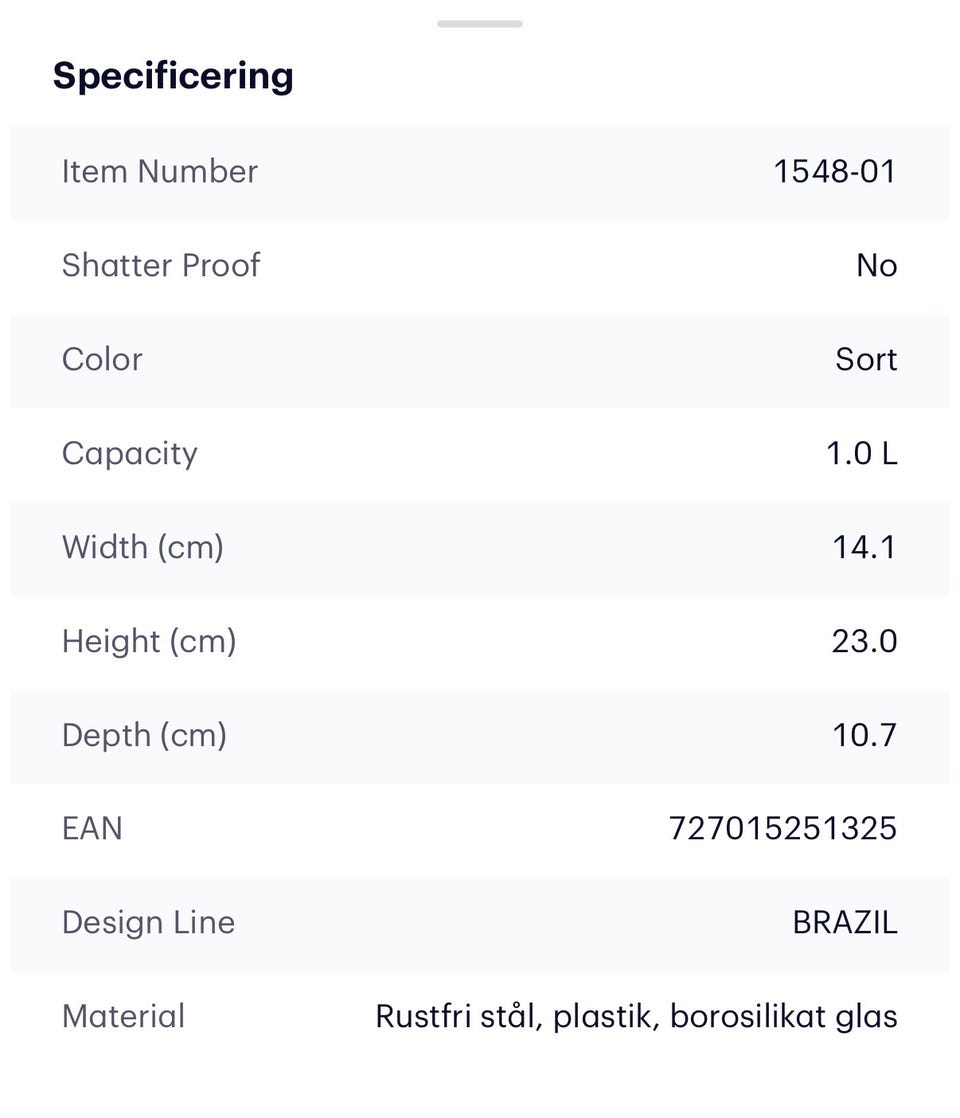Image resolution: width=960 pixels, height=1118 pixels.
Task: Click the depth value 10.7
Action: (864, 736)
